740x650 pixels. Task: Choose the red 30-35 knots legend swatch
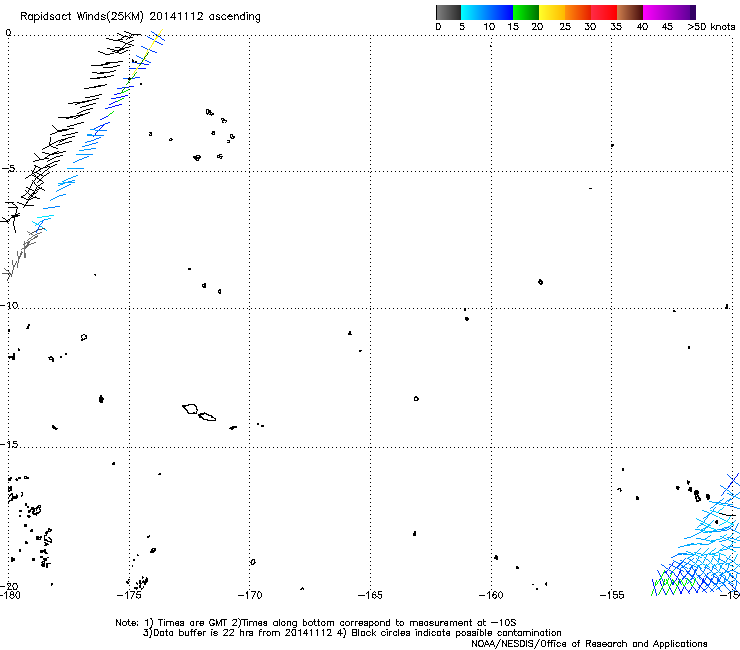point(604,12)
